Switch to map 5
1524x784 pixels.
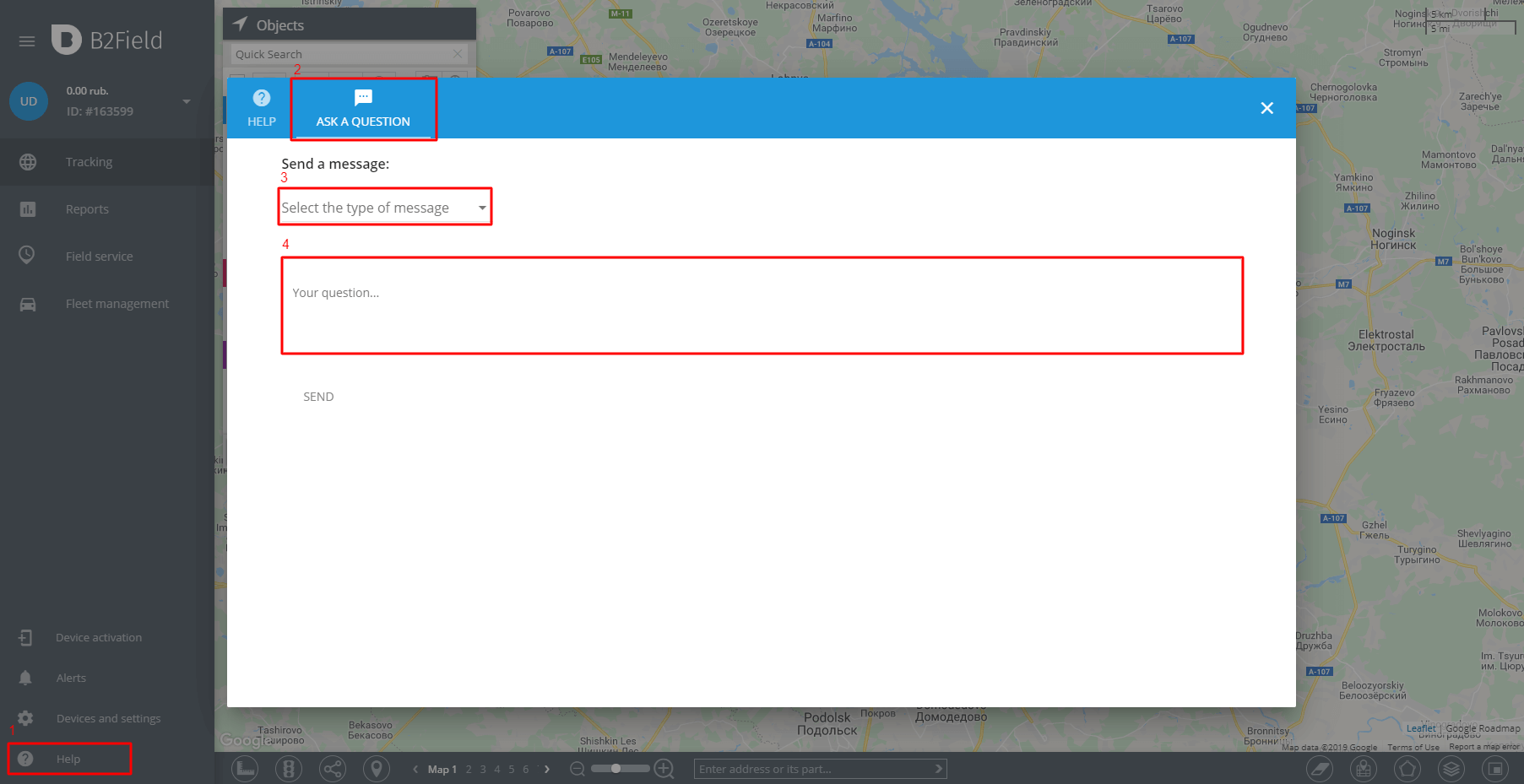point(512,770)
